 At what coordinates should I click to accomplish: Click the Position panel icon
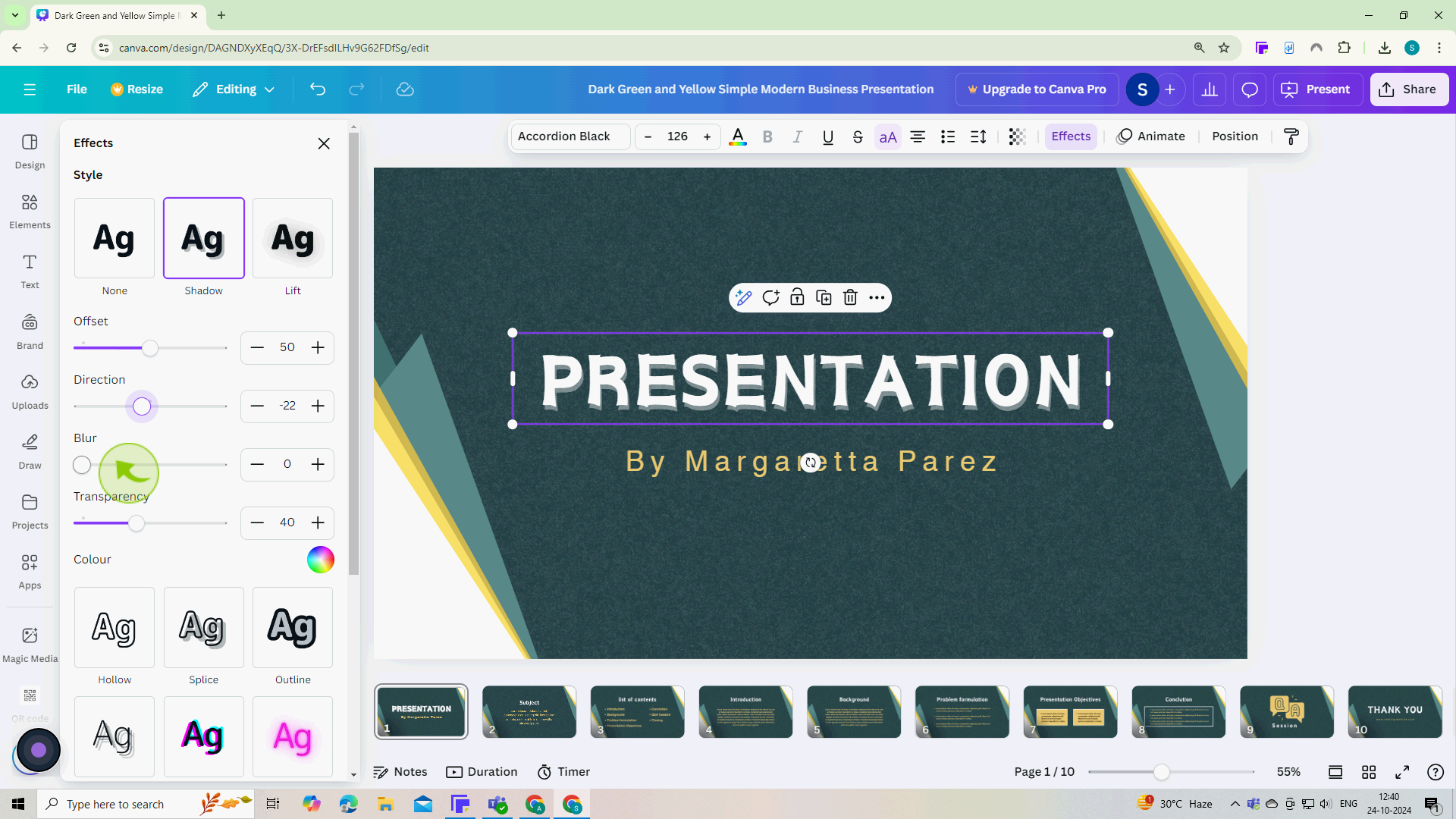click(1235, 137)
